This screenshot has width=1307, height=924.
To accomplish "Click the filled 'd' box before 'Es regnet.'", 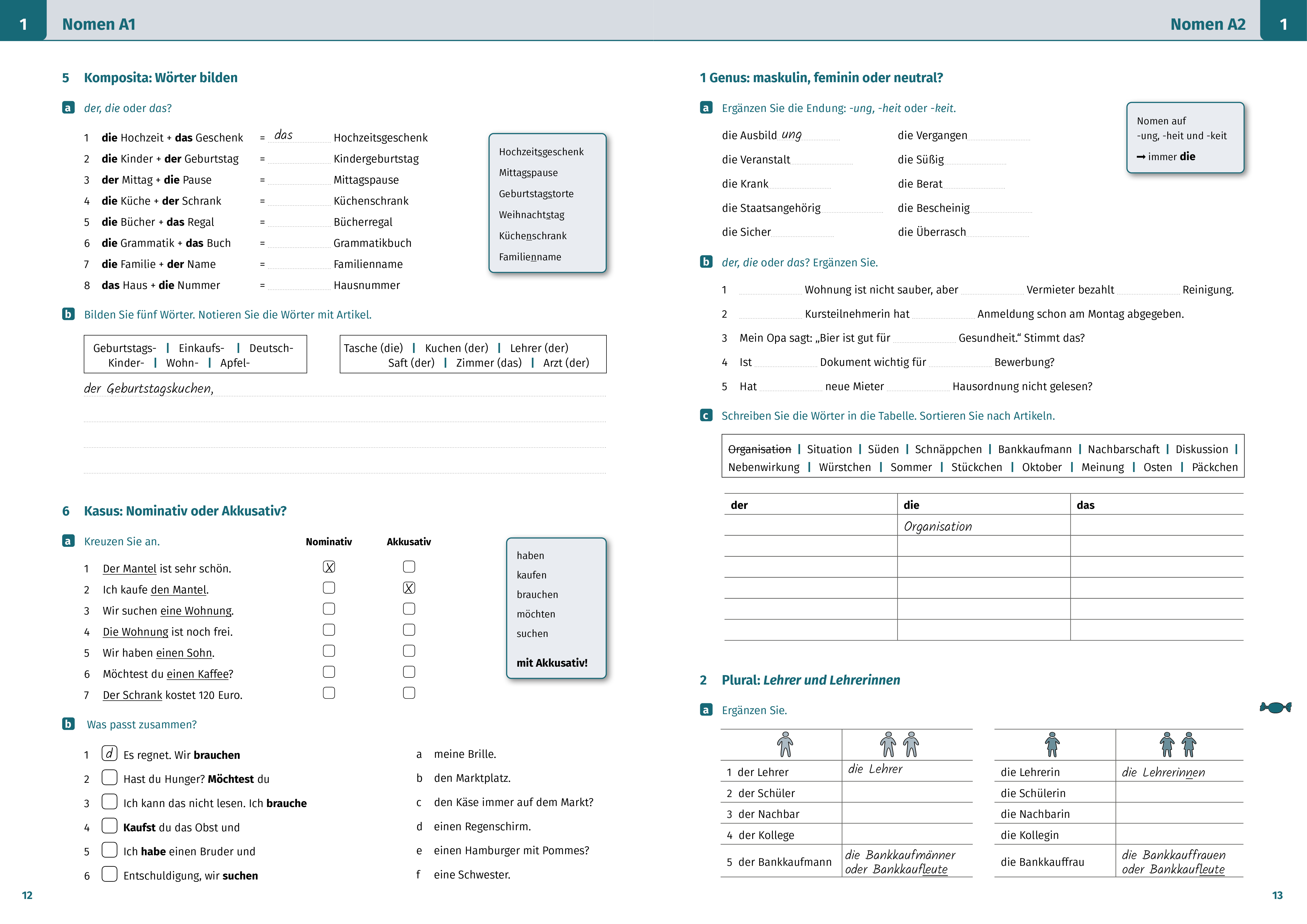I will [x=109, y=753].
